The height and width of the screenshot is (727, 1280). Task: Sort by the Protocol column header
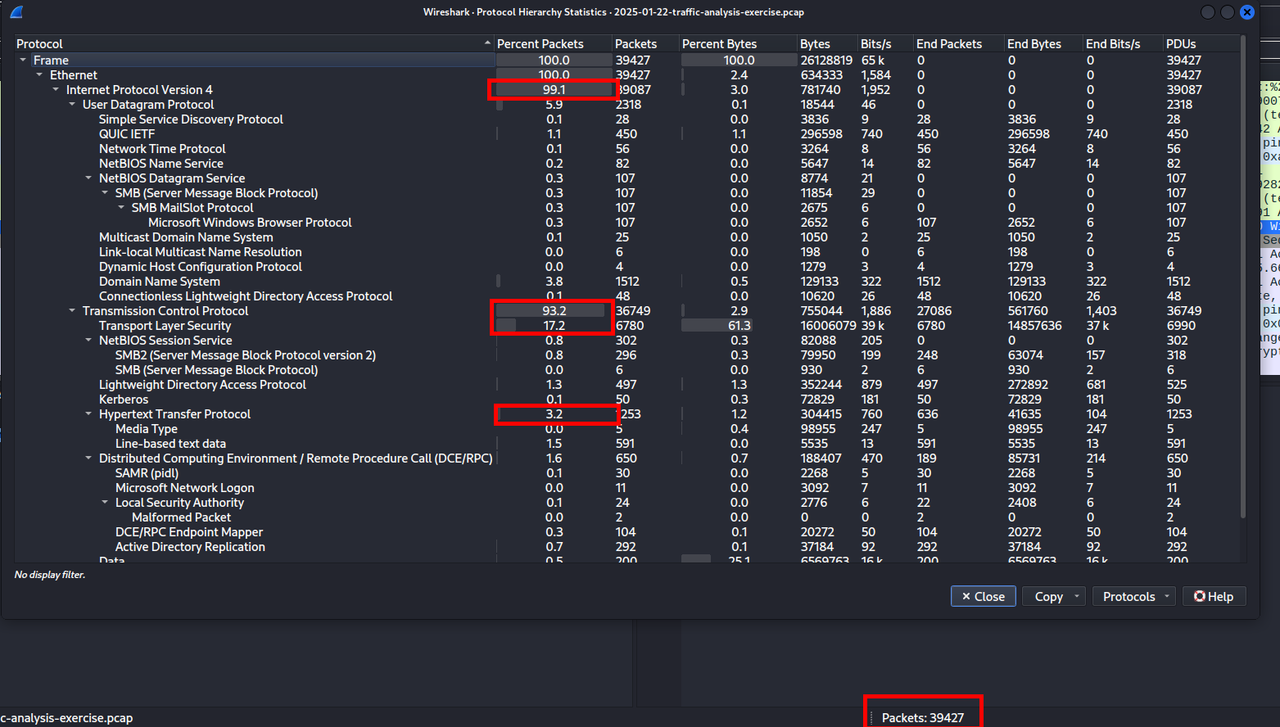pos(254,44)
